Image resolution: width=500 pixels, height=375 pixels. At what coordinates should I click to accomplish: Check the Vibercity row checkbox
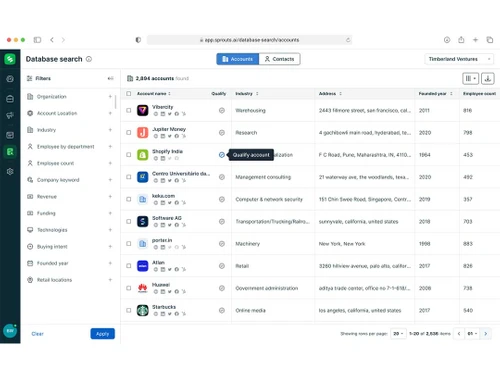click(x=129, y=110)
